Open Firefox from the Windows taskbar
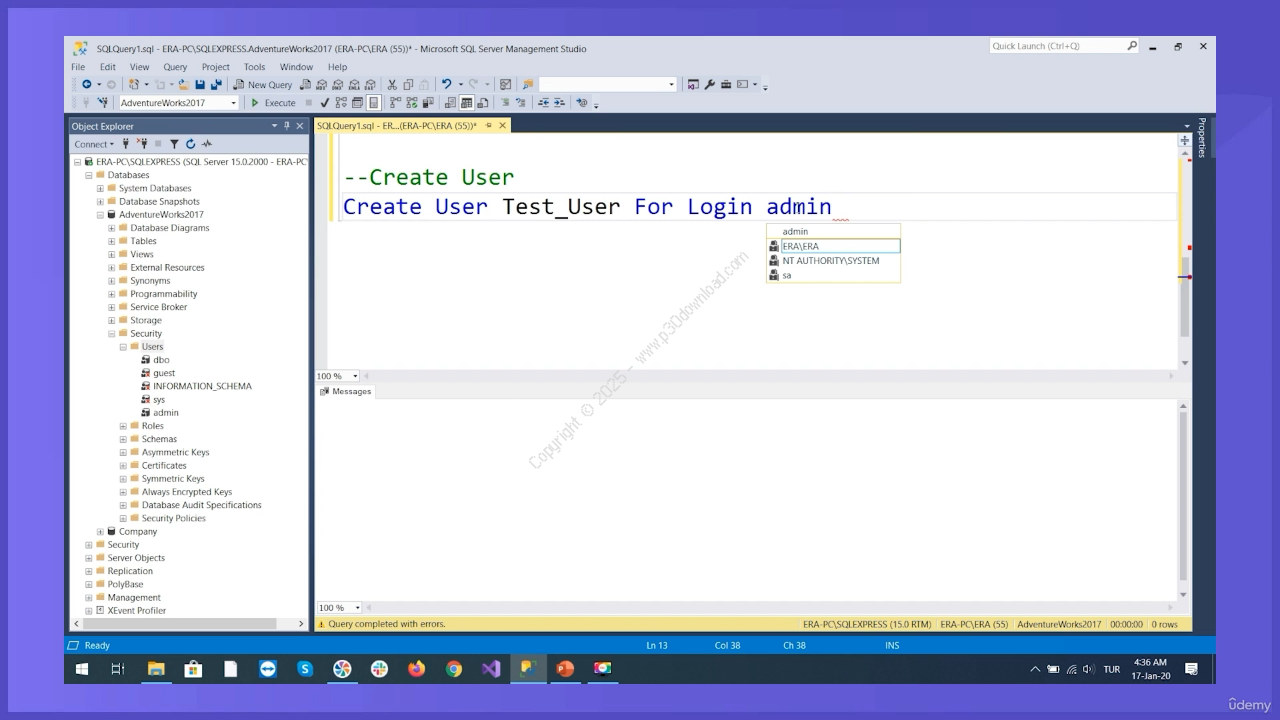This screenshot has height=720, width=1280. tap(417, 669)
